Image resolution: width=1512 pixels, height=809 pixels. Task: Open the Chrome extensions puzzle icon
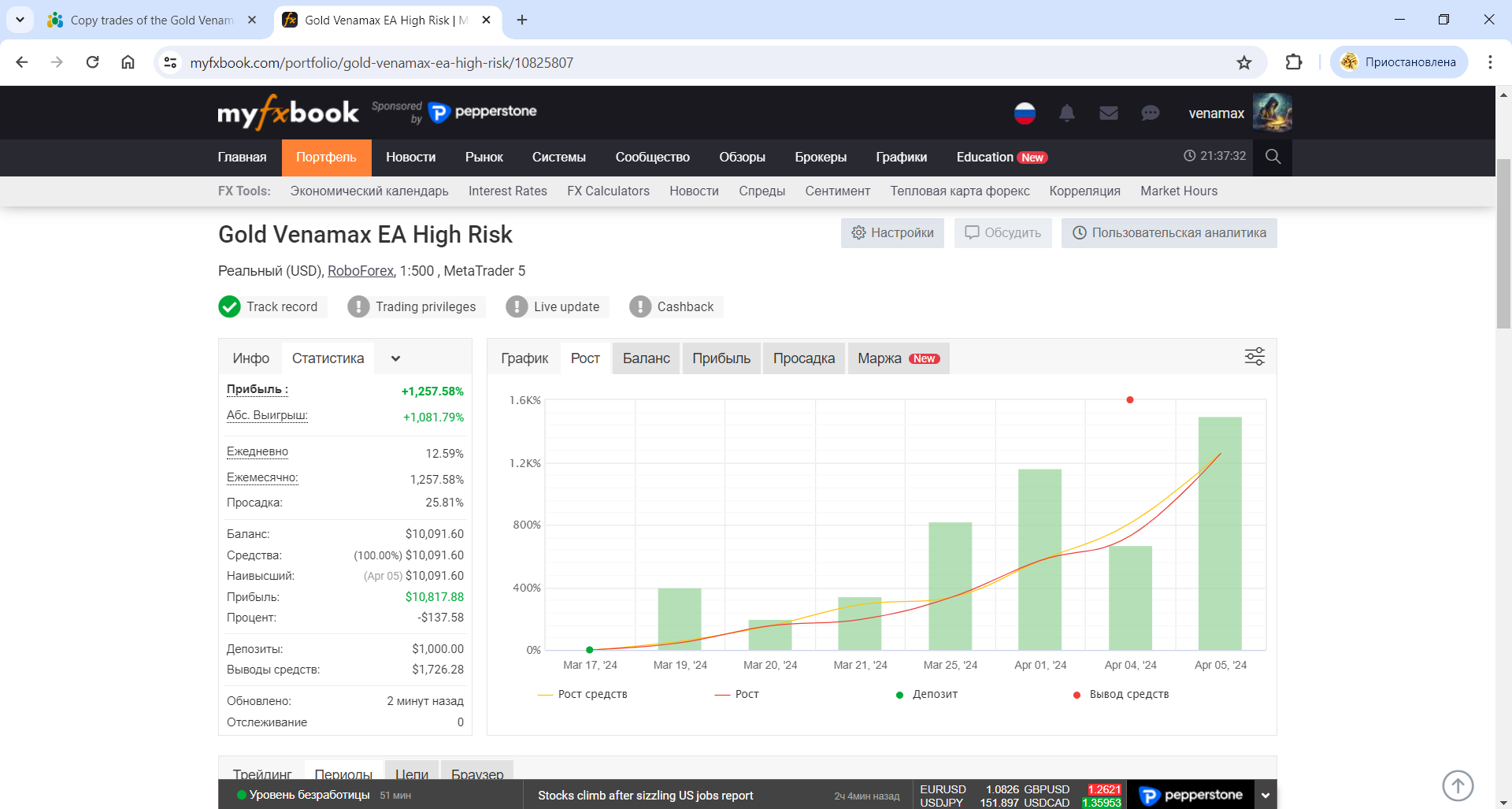click(x=1294, y=62)
